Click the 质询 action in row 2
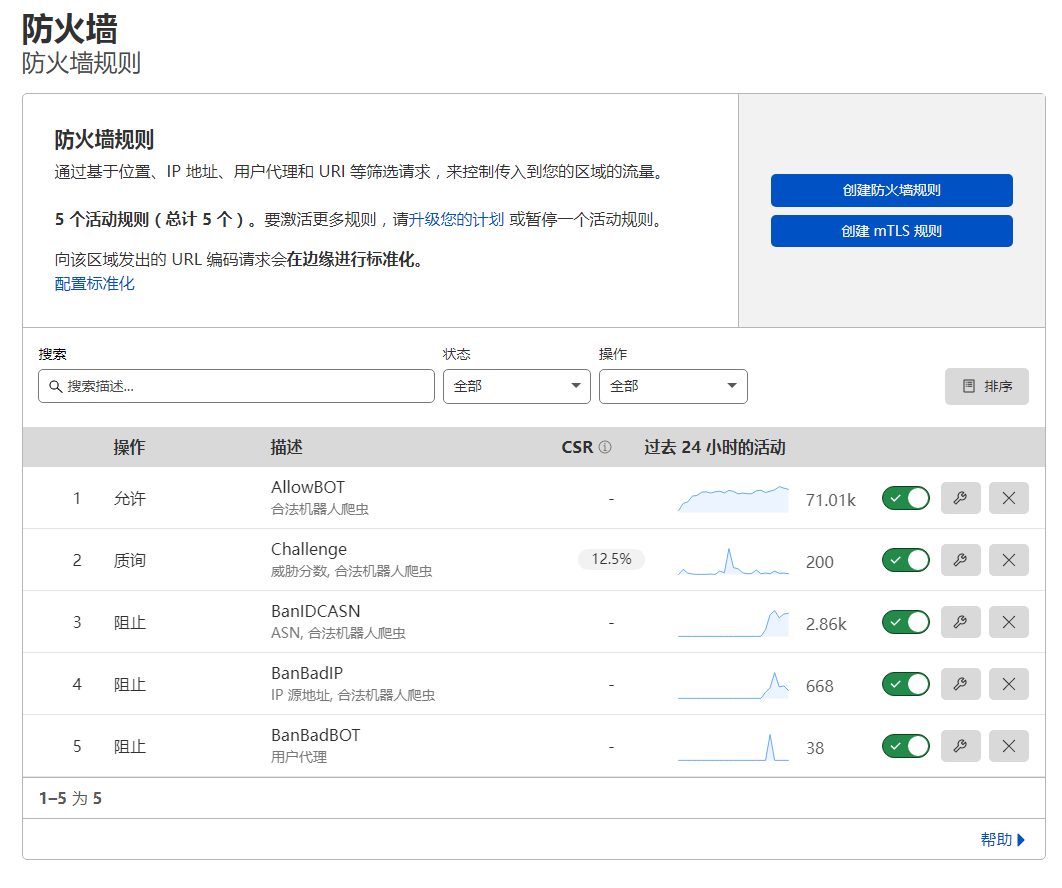Screen dimensions: 1062x888 [129, 561]
